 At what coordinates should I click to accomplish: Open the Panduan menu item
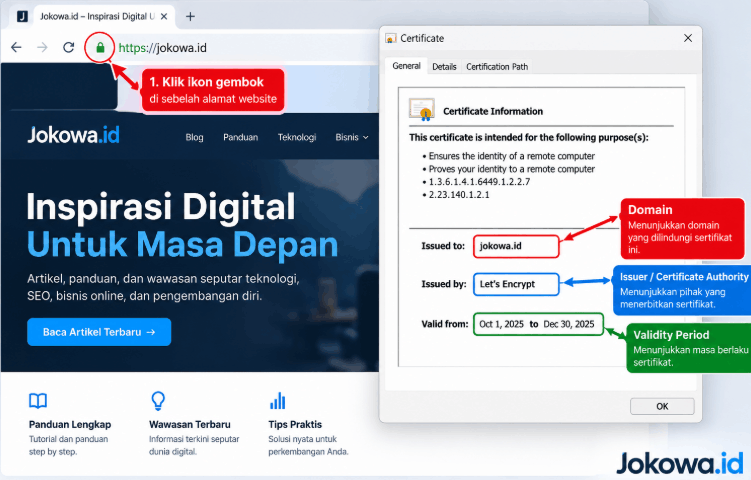[x=240, y=137]
